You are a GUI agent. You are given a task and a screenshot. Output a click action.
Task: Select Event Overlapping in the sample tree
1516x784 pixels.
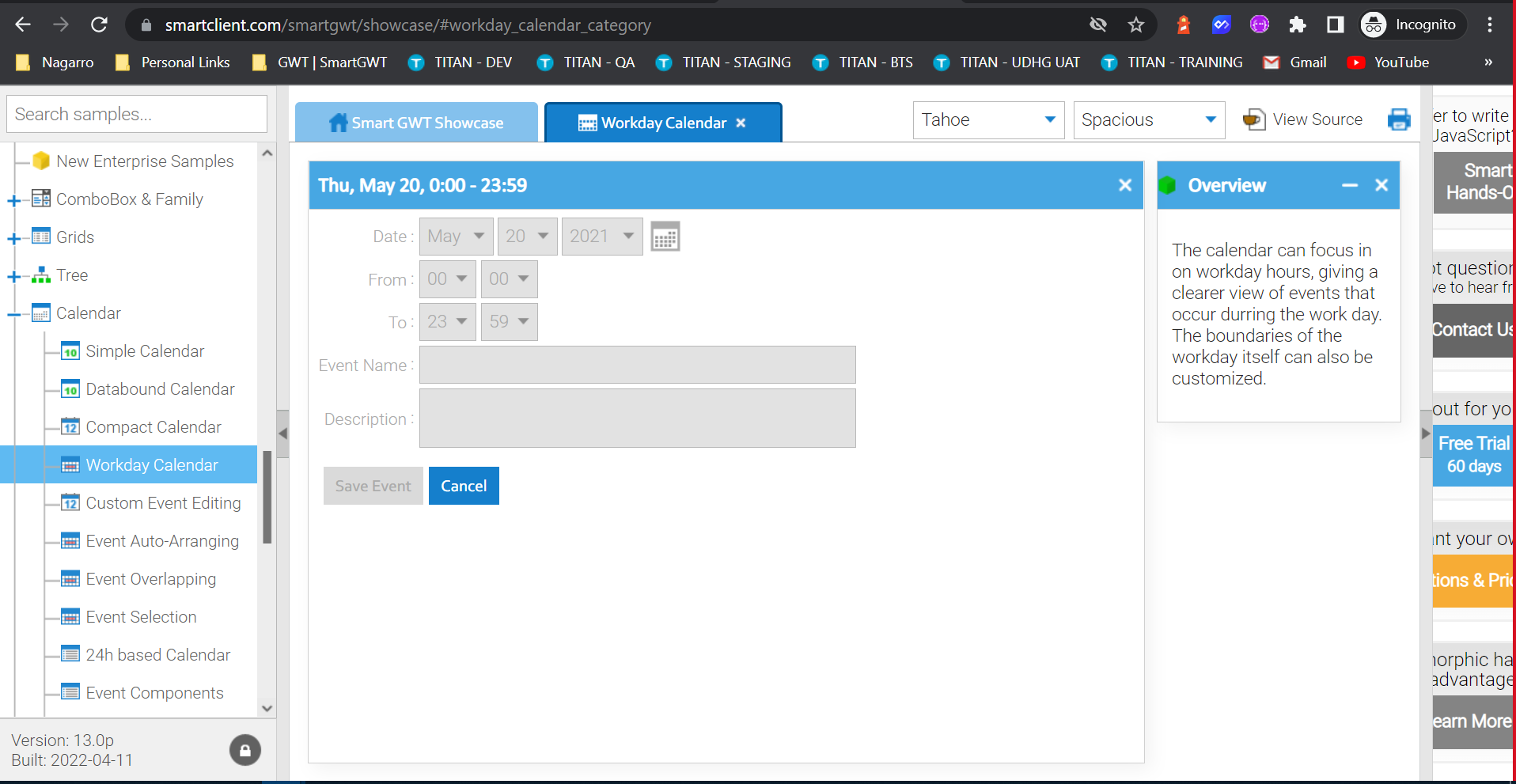(150, 579)
